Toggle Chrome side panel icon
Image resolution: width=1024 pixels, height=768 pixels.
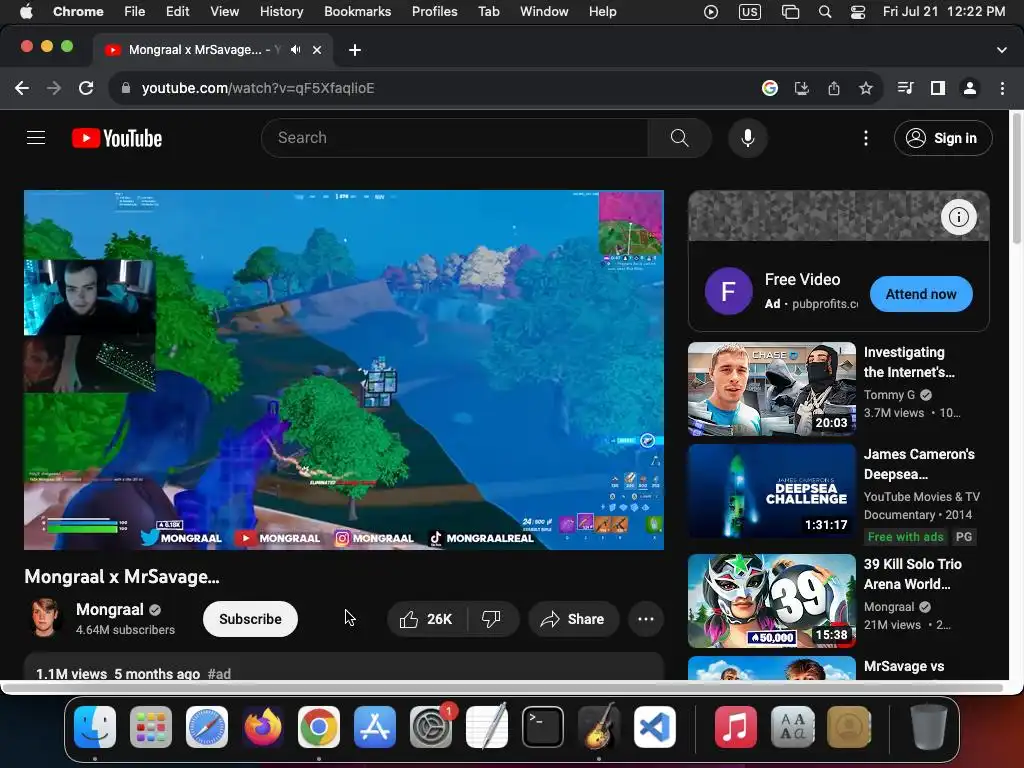click(x=938, y=88)
